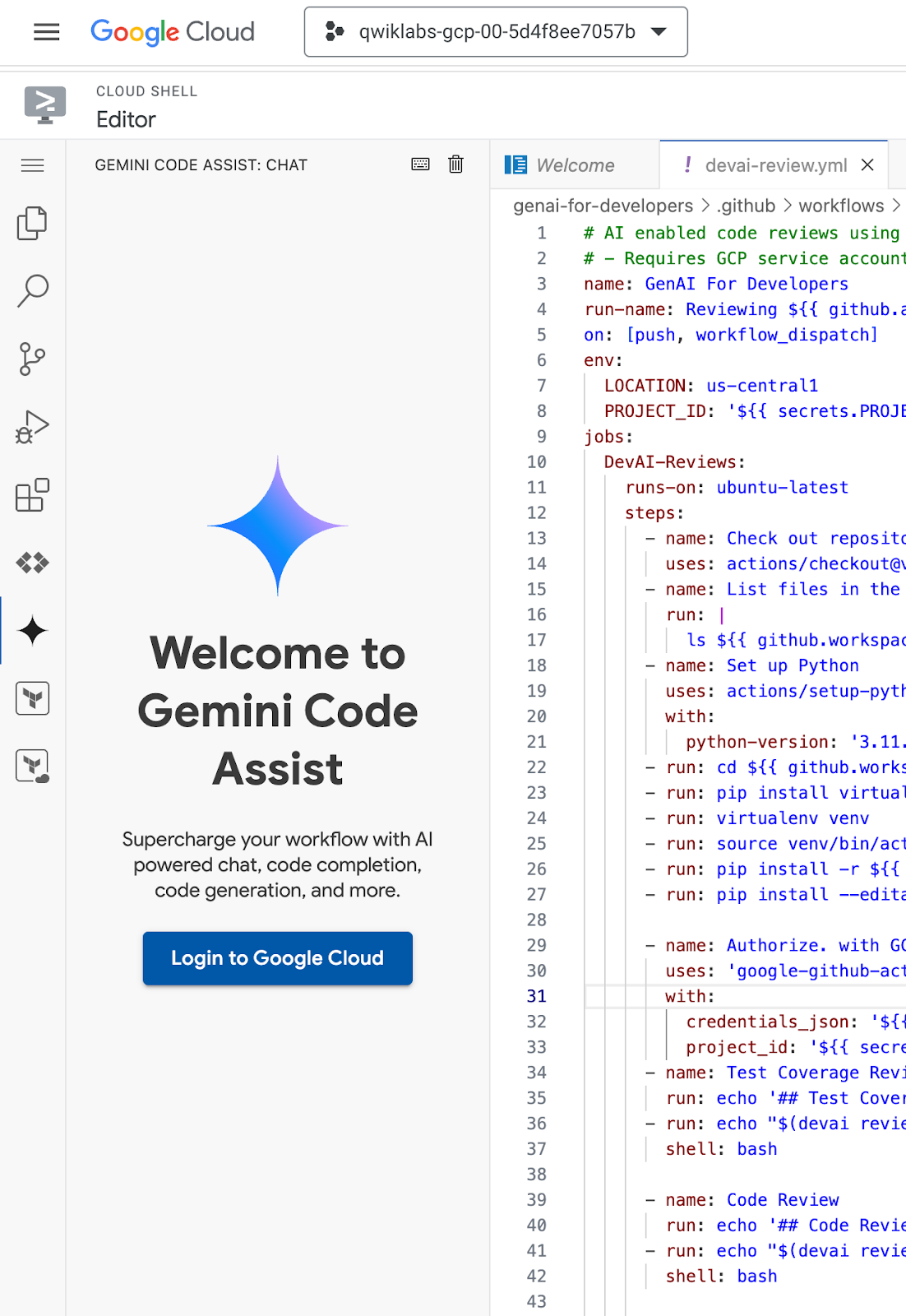This screenshot has width=906, height=1316.
Task: Open the Google Cloud main navigation menu
Action: [x=46, y=32]
